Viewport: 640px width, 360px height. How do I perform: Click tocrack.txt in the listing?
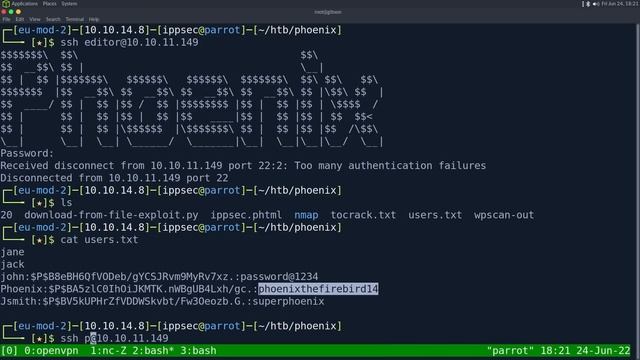pos(363,215)
